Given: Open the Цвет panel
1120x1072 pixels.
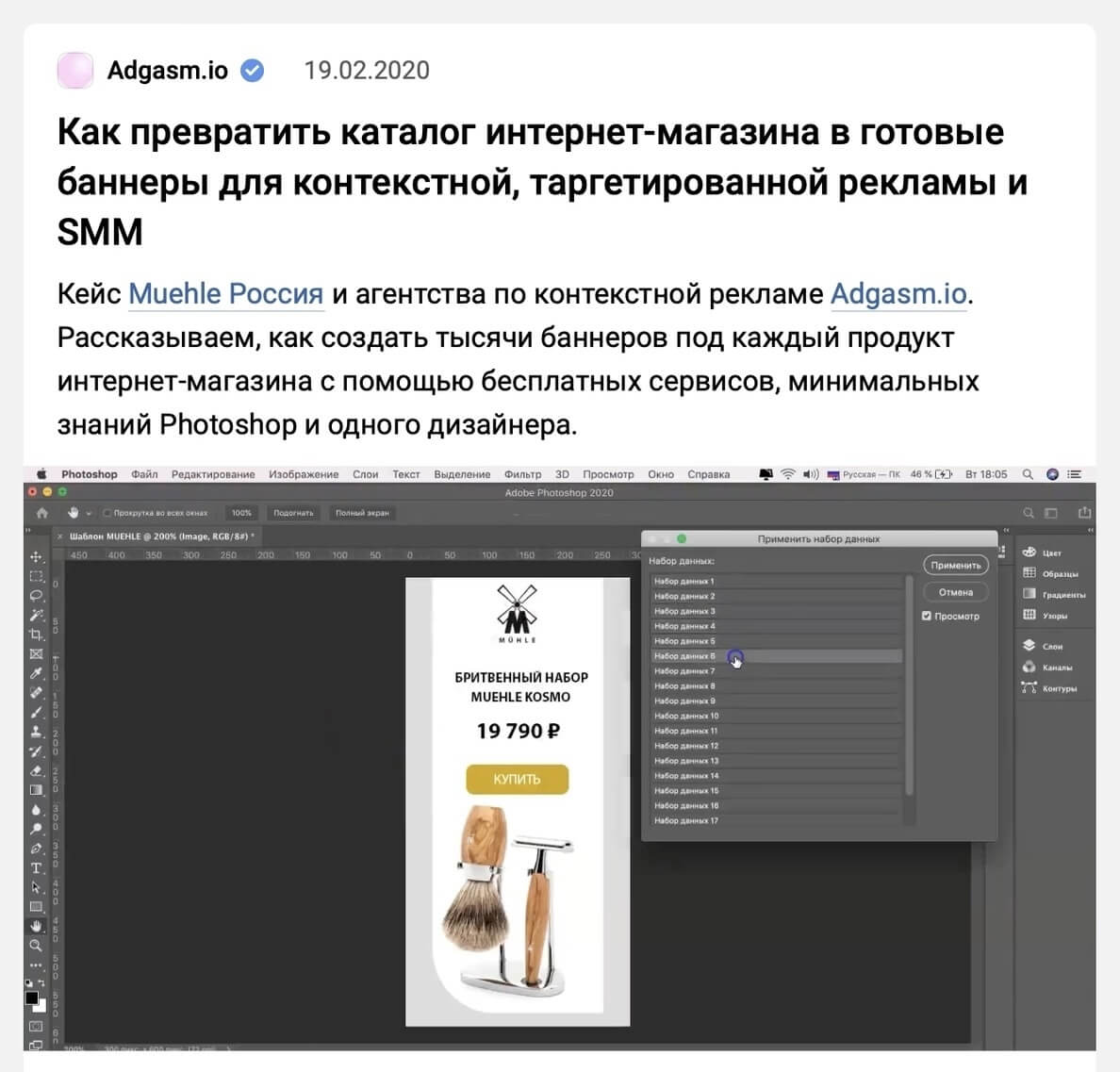Looking at the screenshot, I should click(1042, 552).
